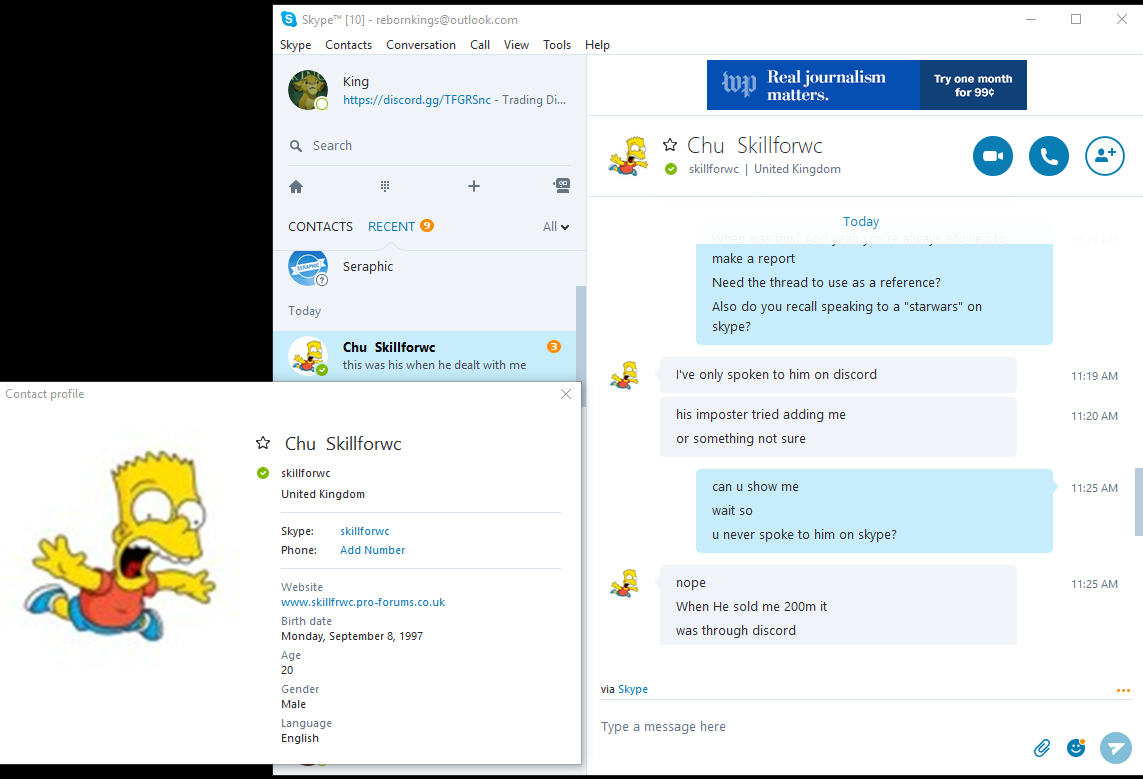The image size is (1143, 779).
Task: Expand the All filter dropdown
Action: click(555, 227)
